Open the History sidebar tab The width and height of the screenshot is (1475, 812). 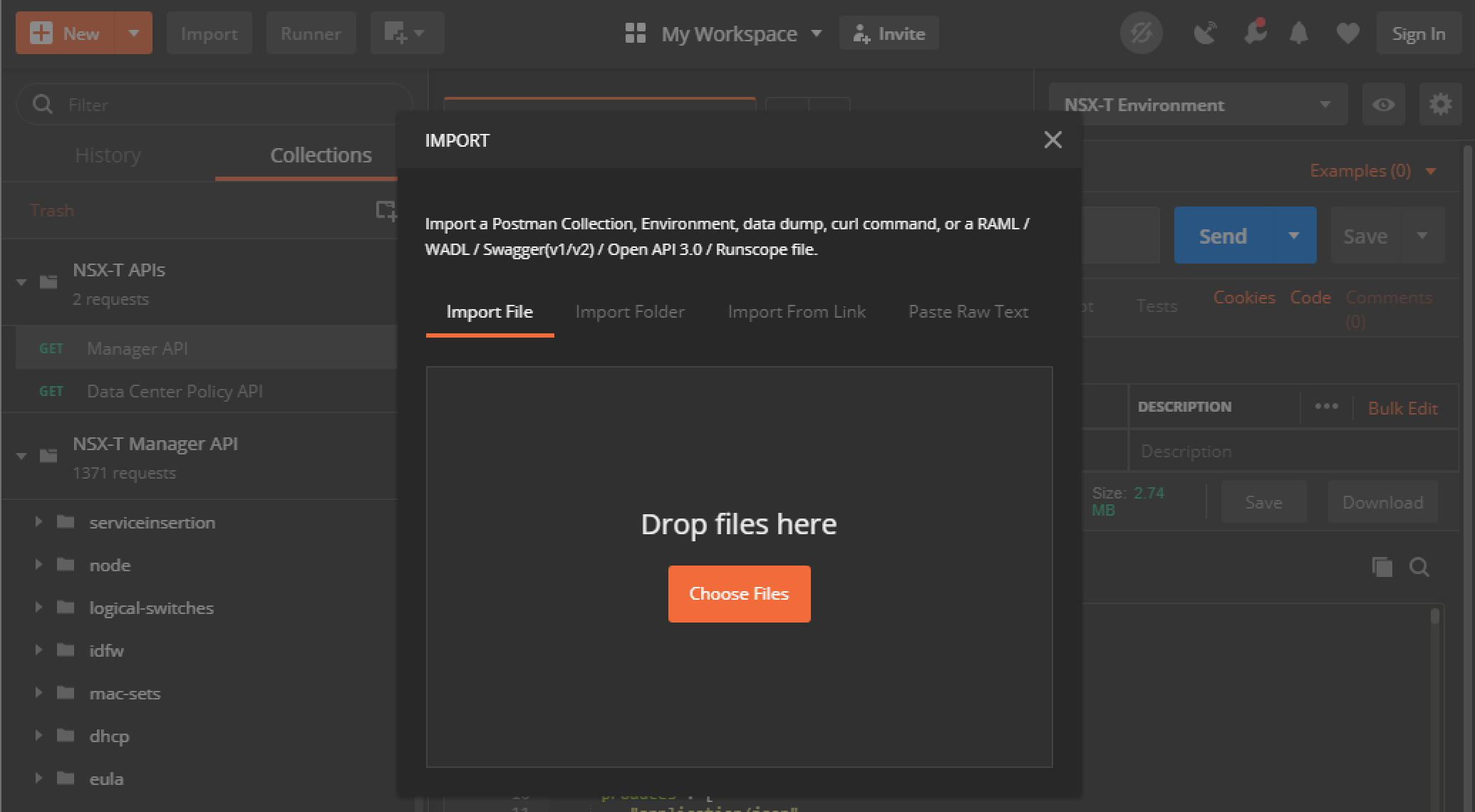click(108, 155)
